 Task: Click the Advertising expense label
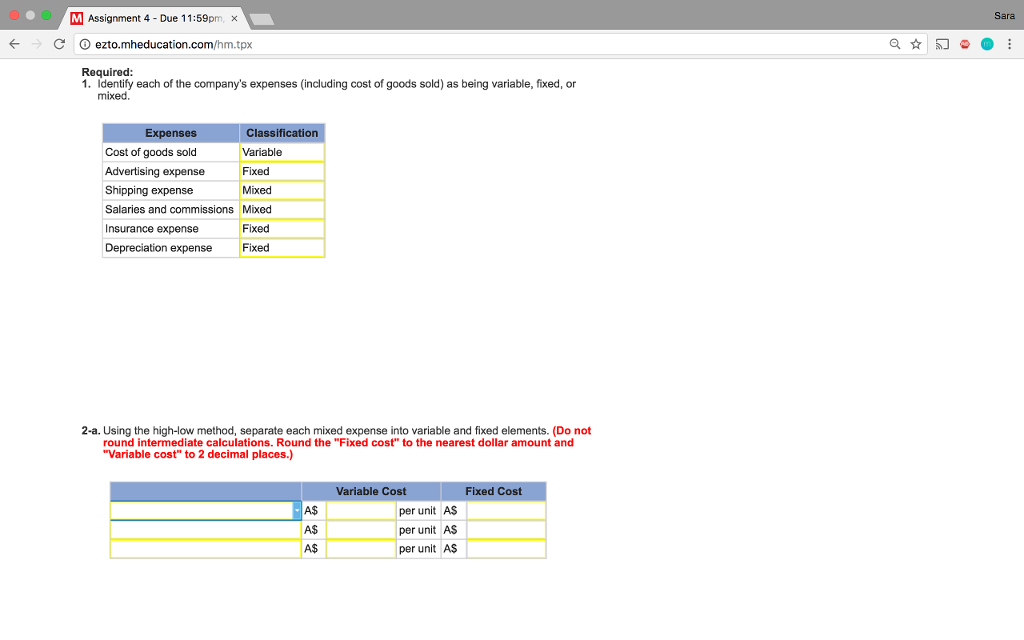155,171
